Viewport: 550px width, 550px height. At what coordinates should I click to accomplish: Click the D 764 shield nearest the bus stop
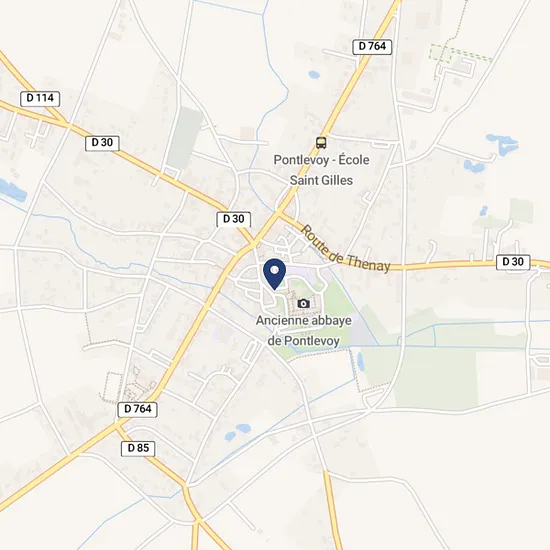point(372,47)
